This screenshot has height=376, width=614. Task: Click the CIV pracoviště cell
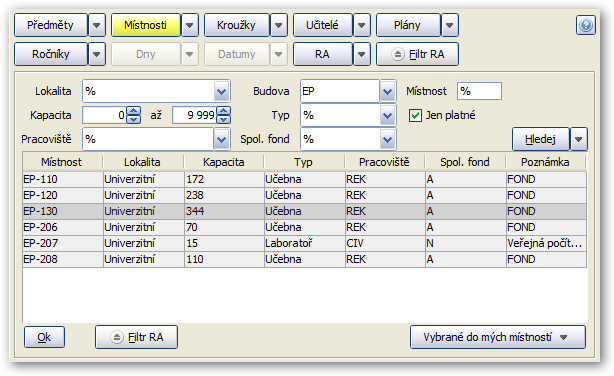pos(385,244)
